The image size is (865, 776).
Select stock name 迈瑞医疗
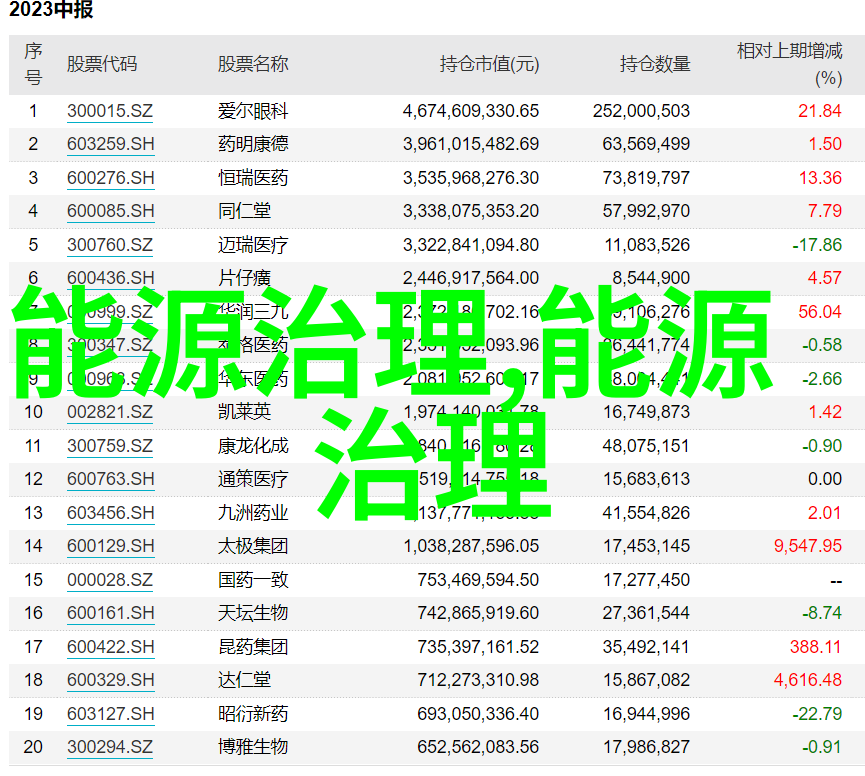click(x=253, y=245)
